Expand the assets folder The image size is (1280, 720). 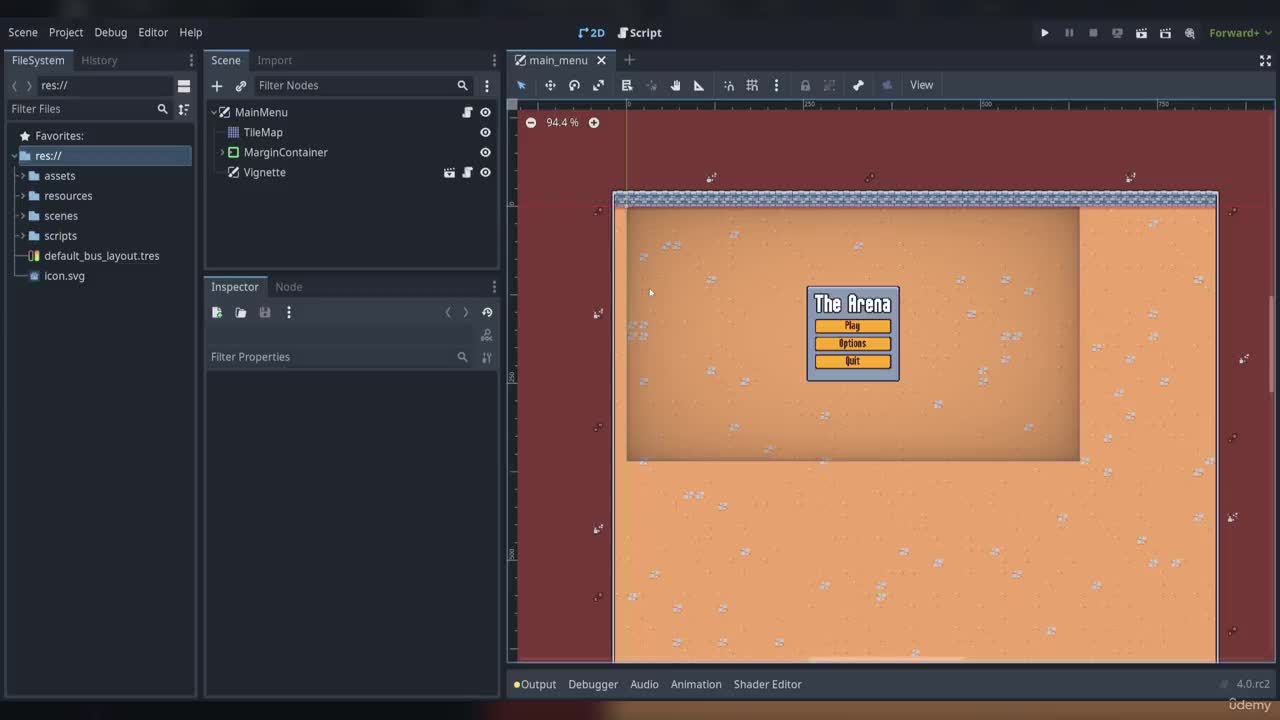[22, 176]
